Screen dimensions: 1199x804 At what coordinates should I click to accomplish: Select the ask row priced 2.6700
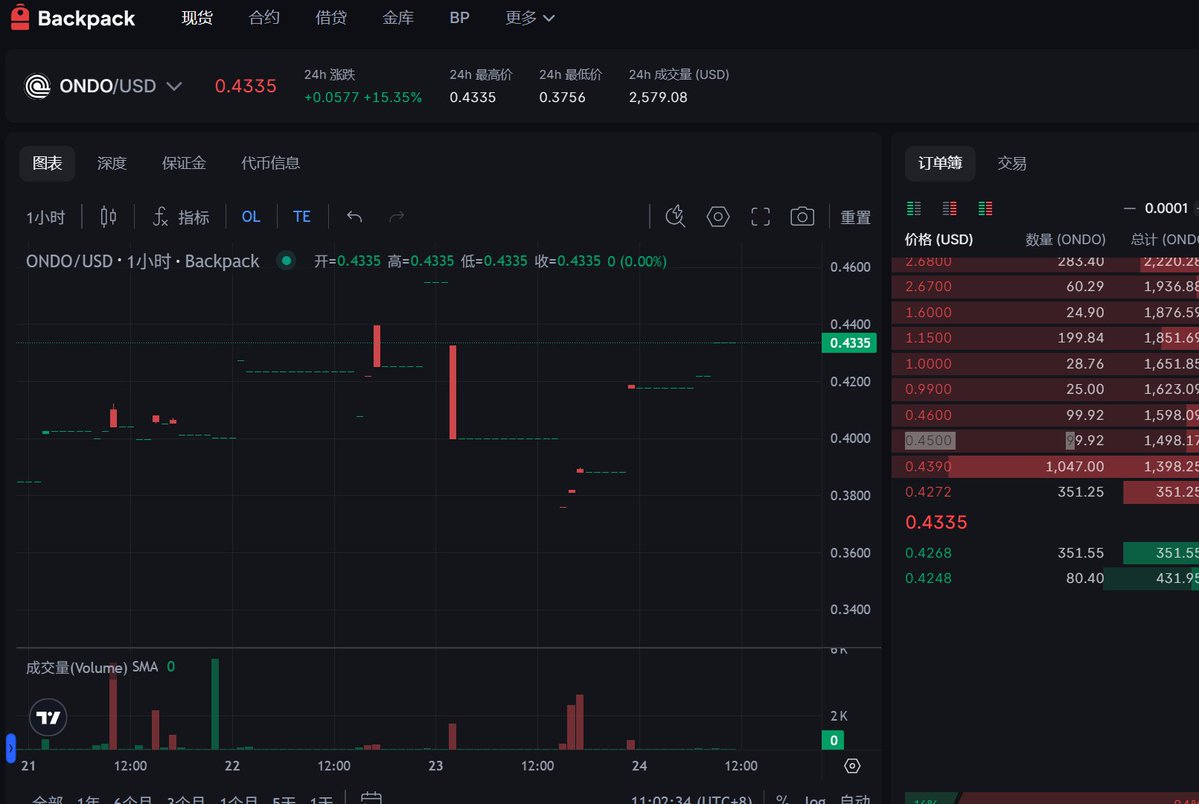1045,286
